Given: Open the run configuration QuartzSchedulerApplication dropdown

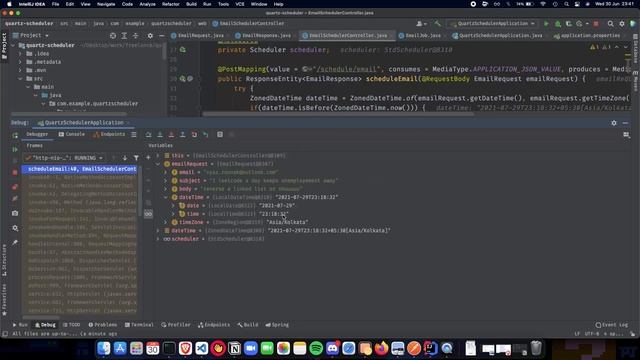Looking at the screenshot, I should tap(492, 24).
